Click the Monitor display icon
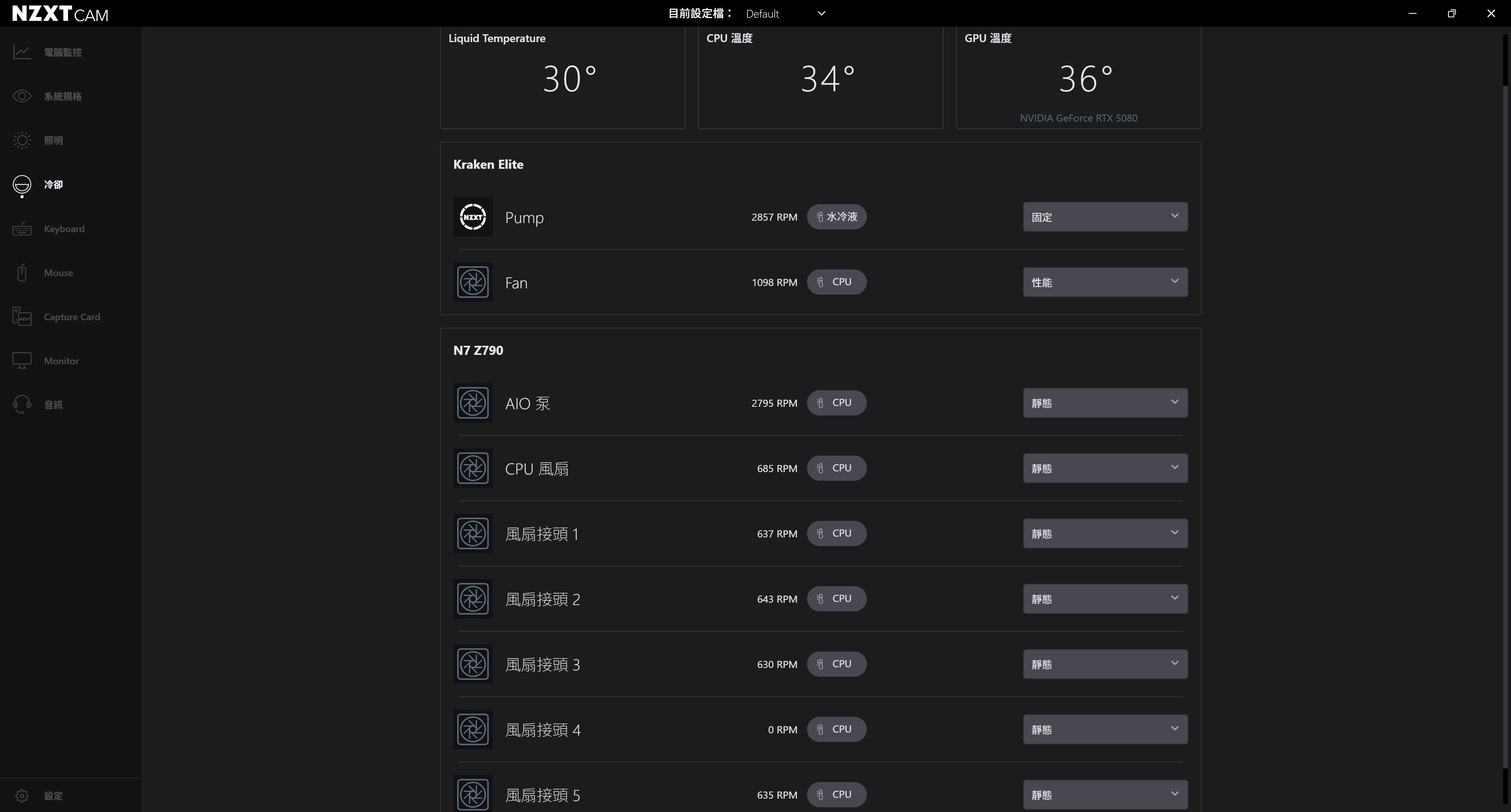This screenshot has height=812, width=1511. (22, 361)
